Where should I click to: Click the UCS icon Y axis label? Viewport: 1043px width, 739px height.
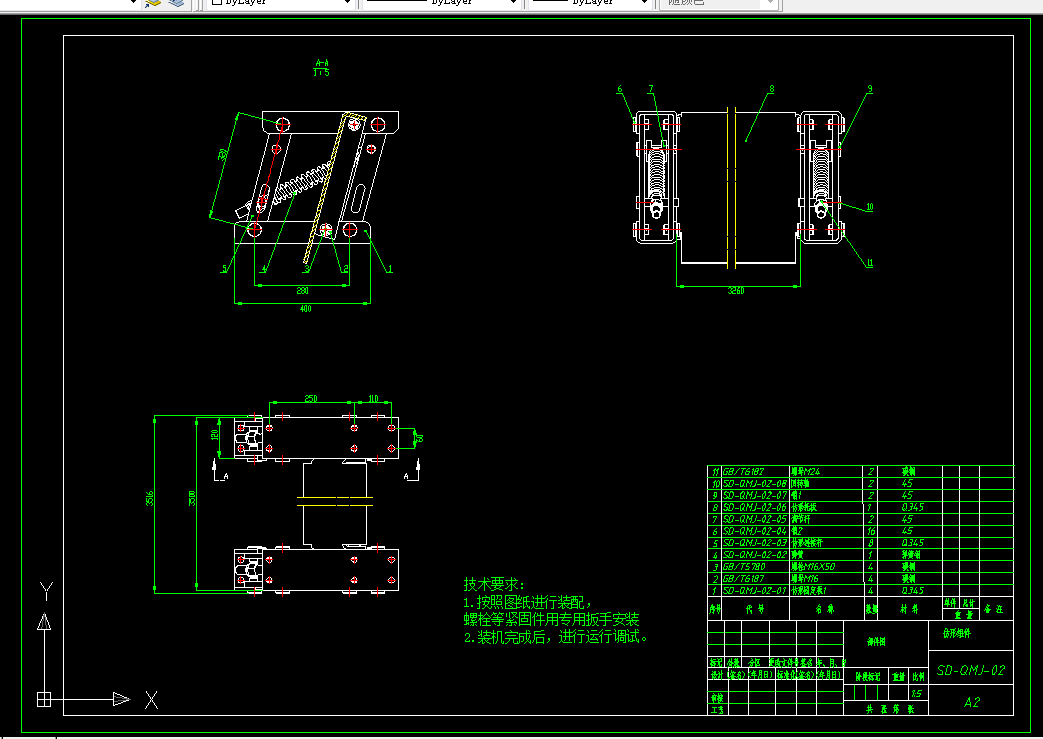[x=46, y=591]
